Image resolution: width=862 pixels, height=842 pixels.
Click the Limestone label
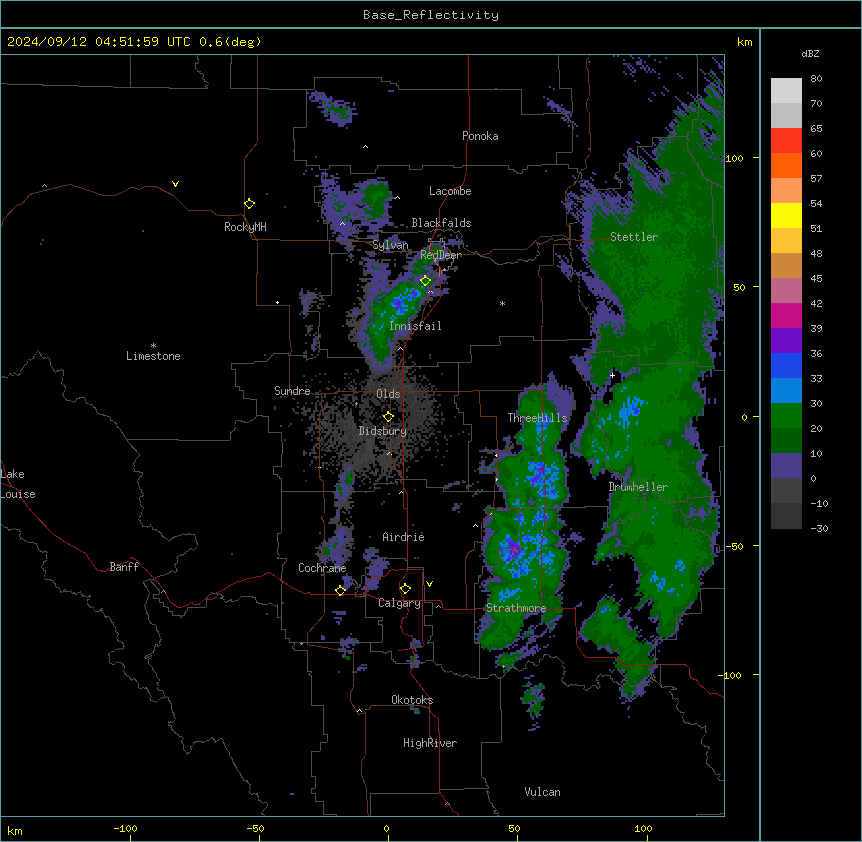point(153,356)
